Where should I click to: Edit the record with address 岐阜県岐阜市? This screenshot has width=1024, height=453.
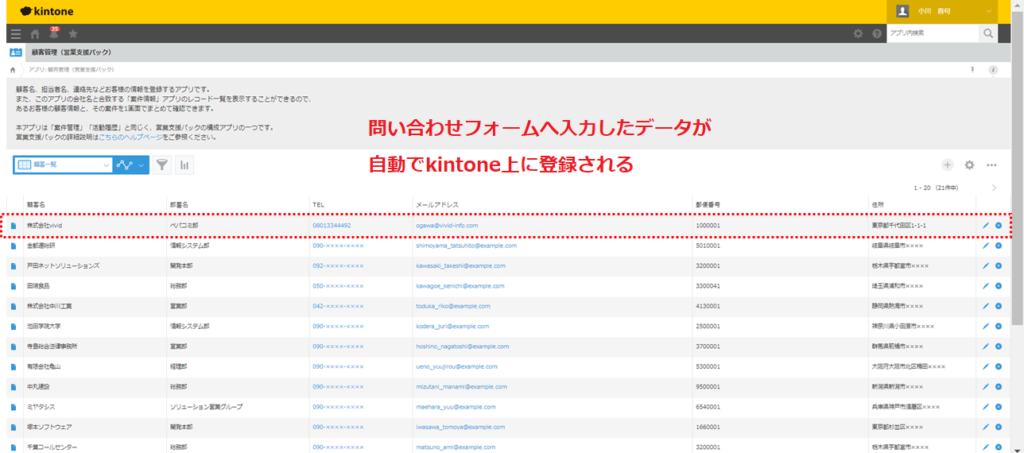click(985, 246)
